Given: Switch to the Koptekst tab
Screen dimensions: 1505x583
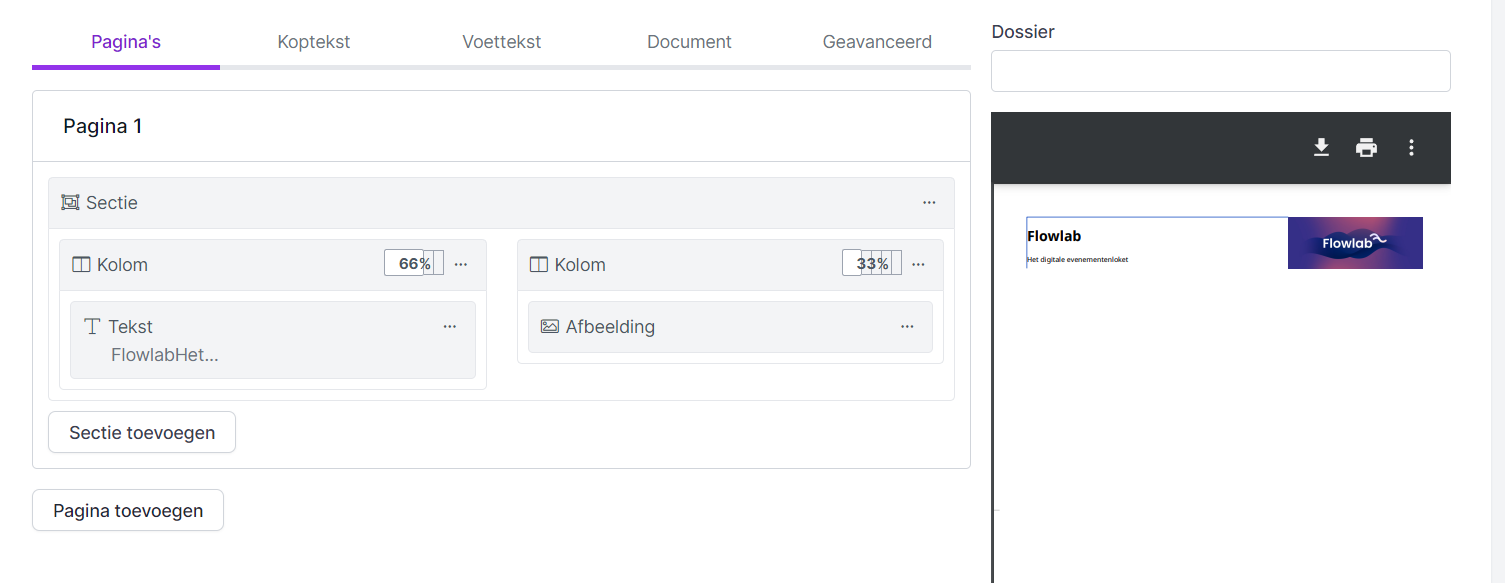Looking at the screenshot, I should 314,42.
